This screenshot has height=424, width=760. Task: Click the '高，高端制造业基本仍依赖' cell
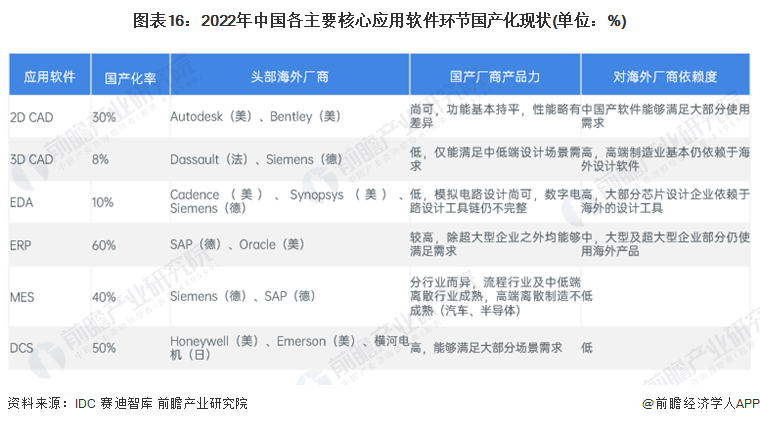coord(665,159)
